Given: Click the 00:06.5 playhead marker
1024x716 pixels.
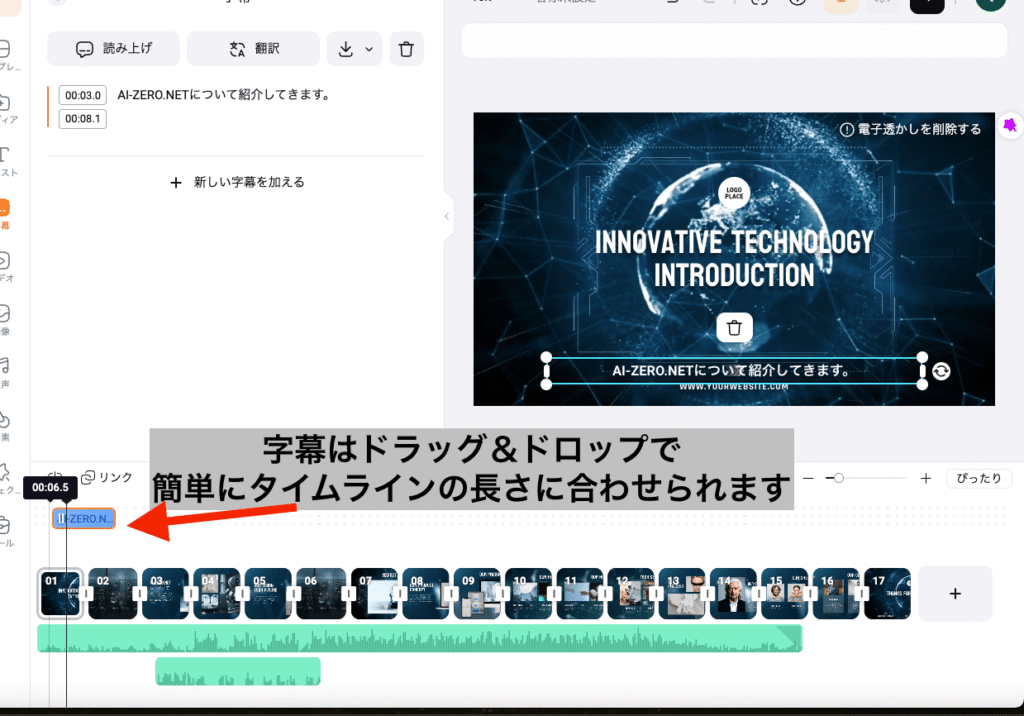Looking at the screenshot, I should pos(50,487).
